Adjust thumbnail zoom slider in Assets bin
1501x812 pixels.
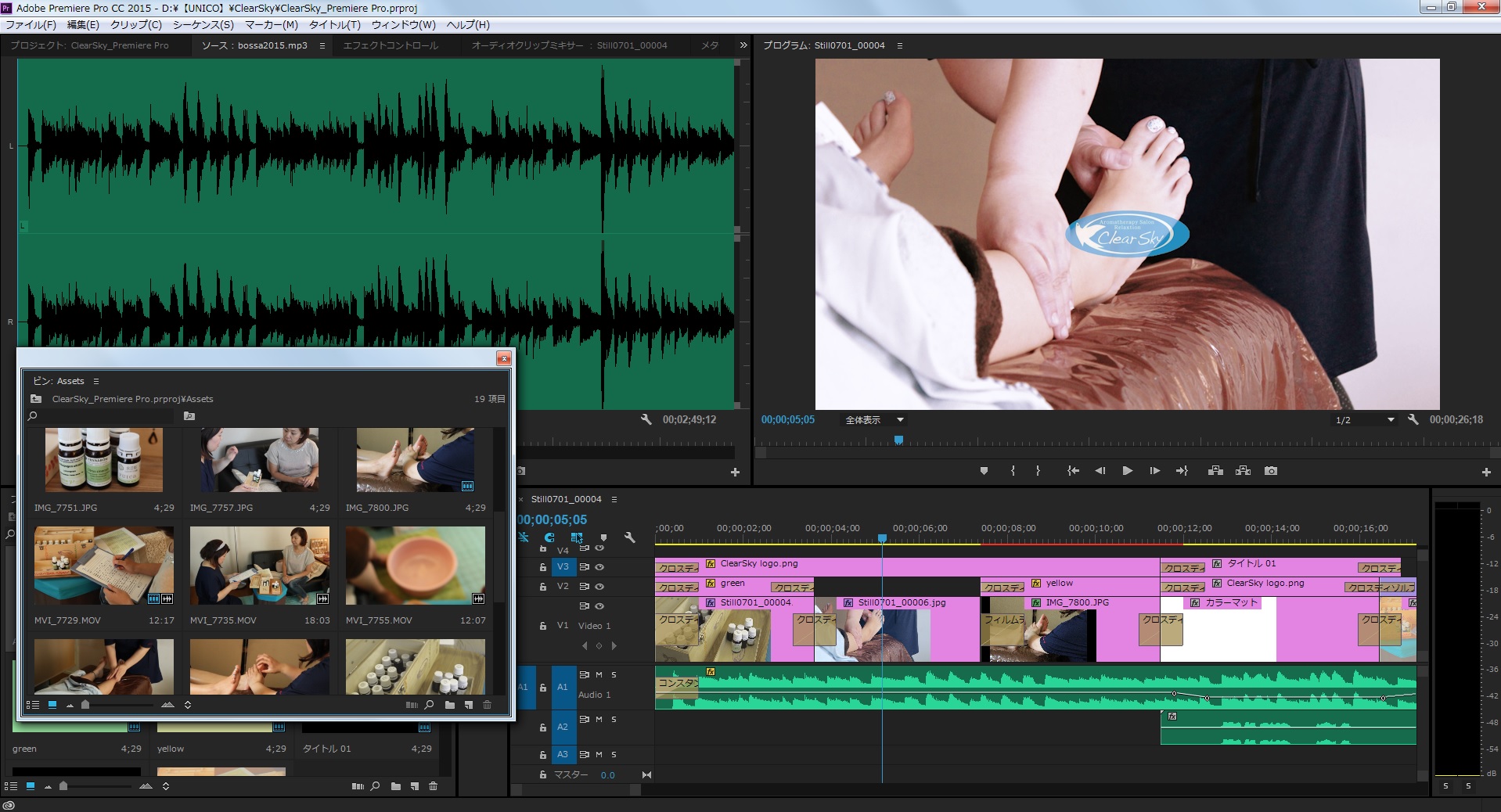85,705
